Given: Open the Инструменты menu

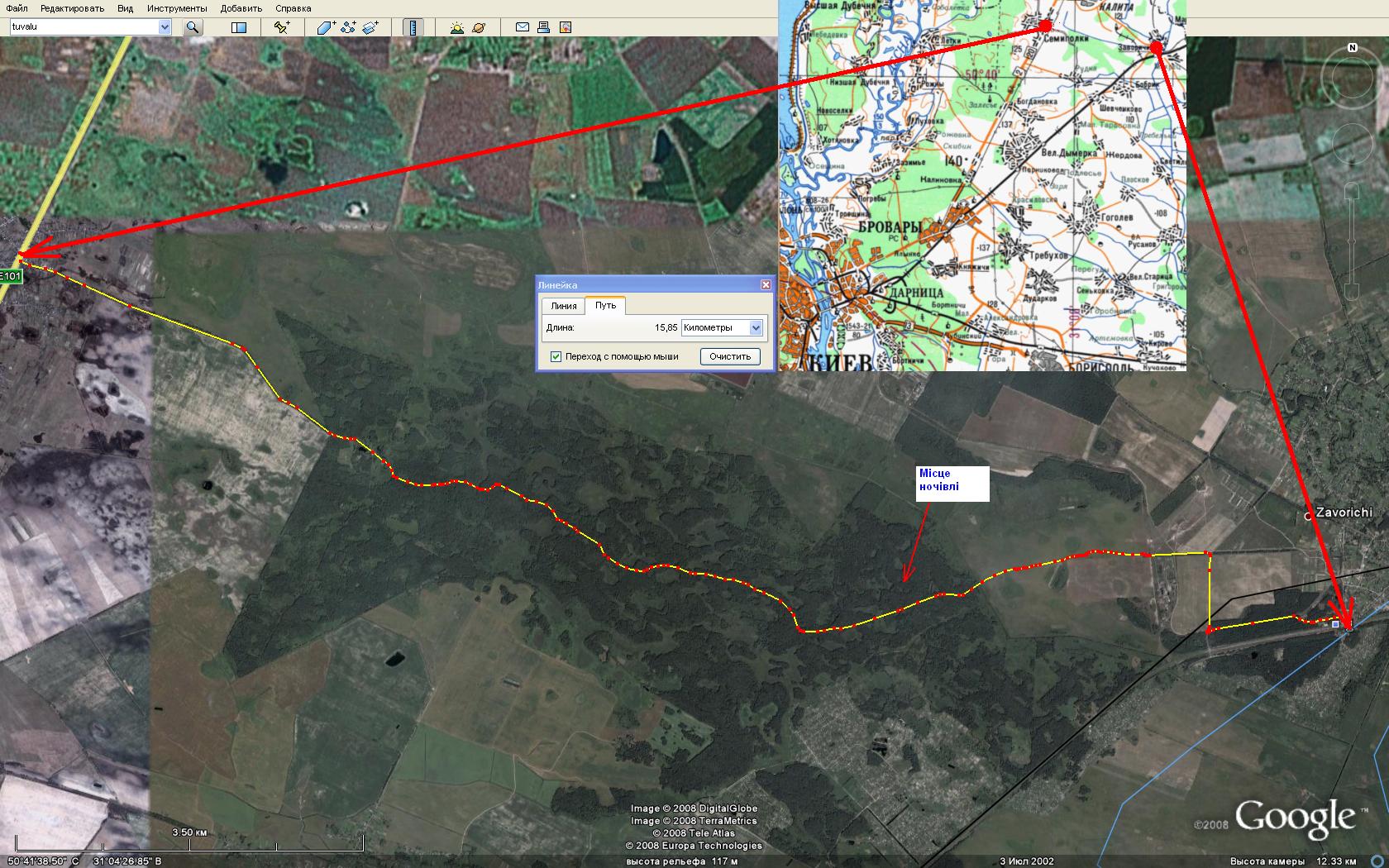Looking at the screenshot, I should [177, 8].
